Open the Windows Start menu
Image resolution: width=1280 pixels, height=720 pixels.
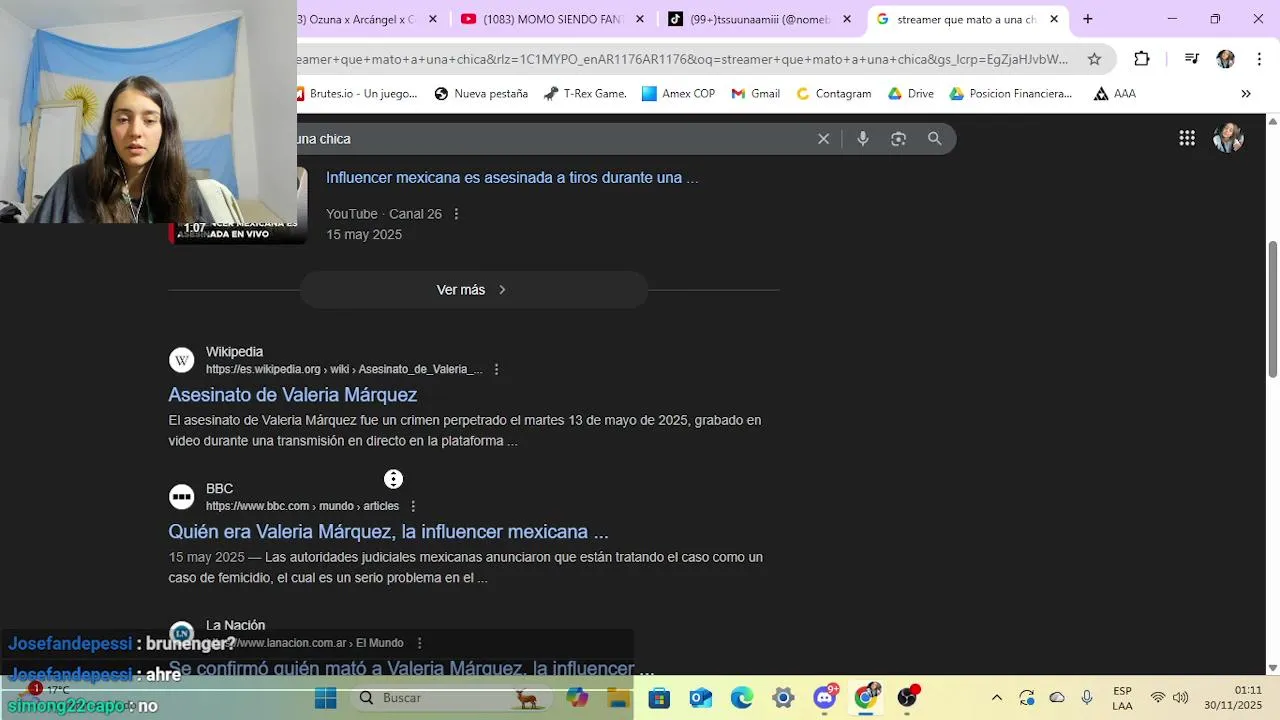pos(326,698)
